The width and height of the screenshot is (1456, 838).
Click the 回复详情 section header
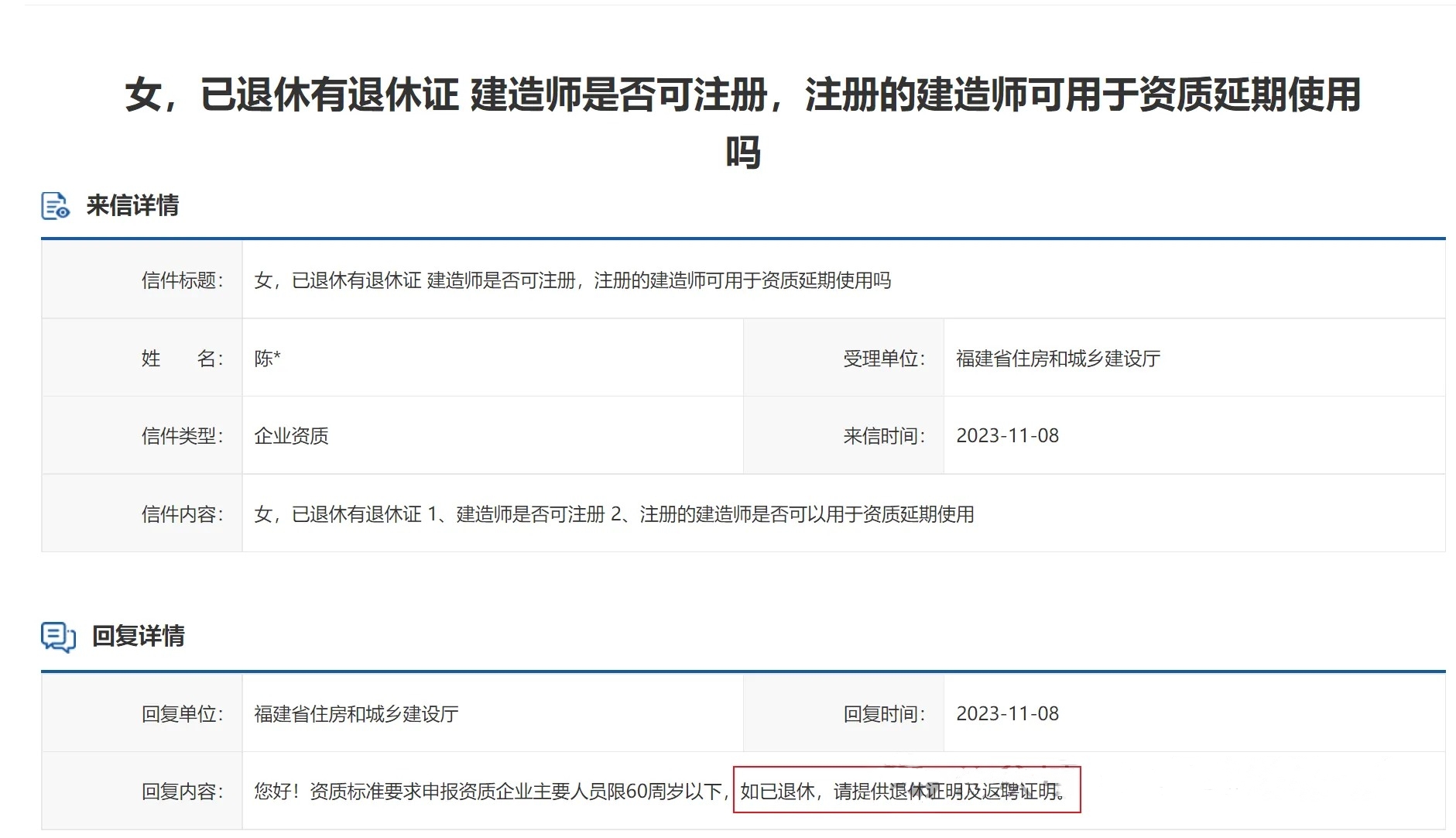pos(138,637)
